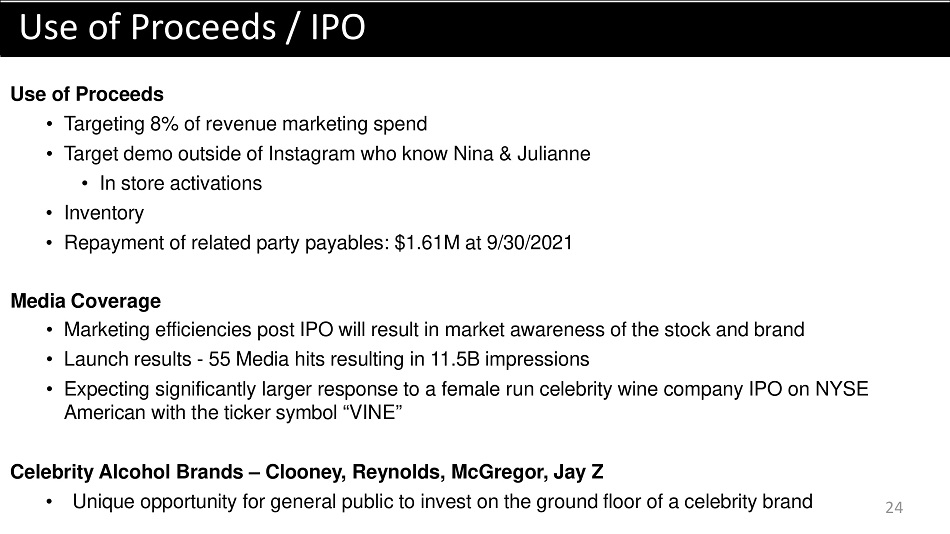Click the "Targeting 8% of revenue marketing spend" bullet
The image size is (950, 534).
[x=245, y=124]
